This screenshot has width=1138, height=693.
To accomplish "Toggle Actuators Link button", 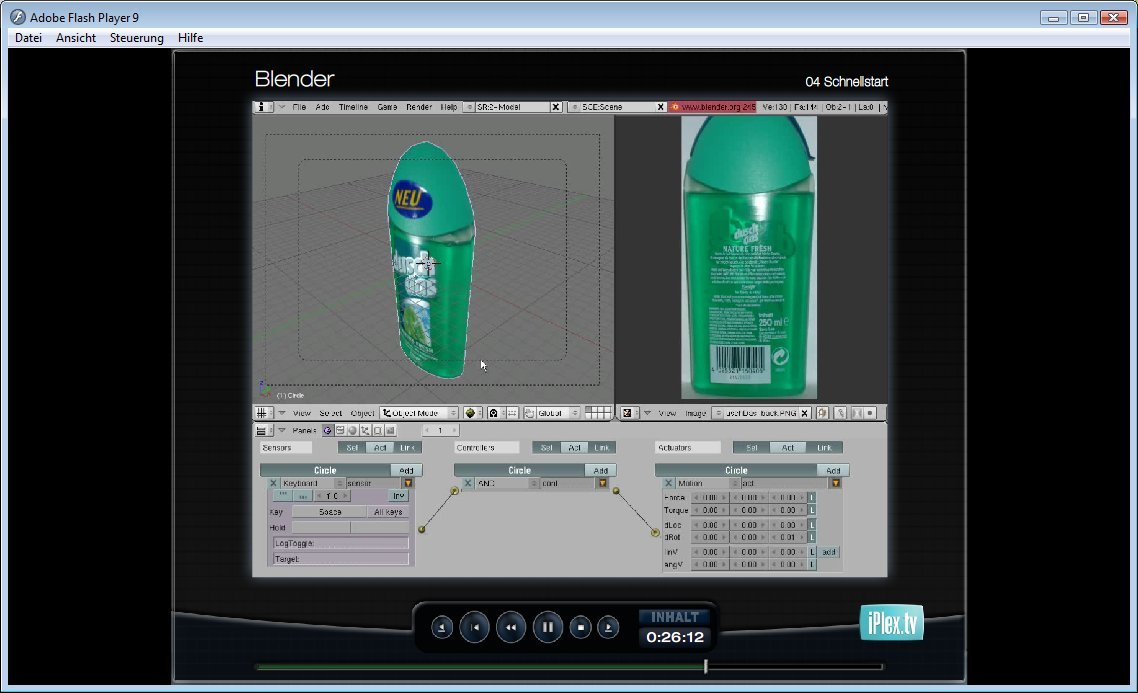I will (824, 448).
